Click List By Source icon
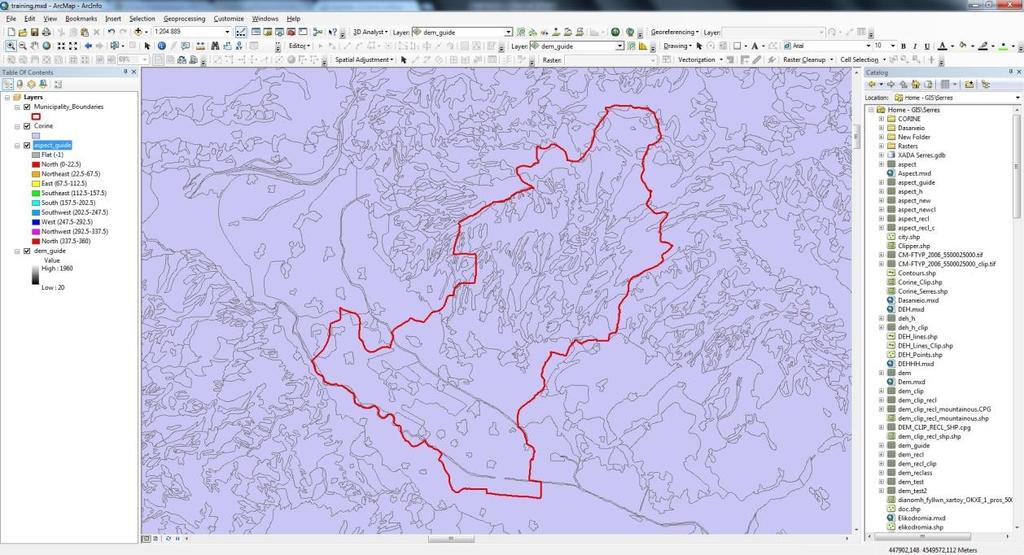Image resolution: width=1024 pixels, height=555 pixels. [20, 84]
